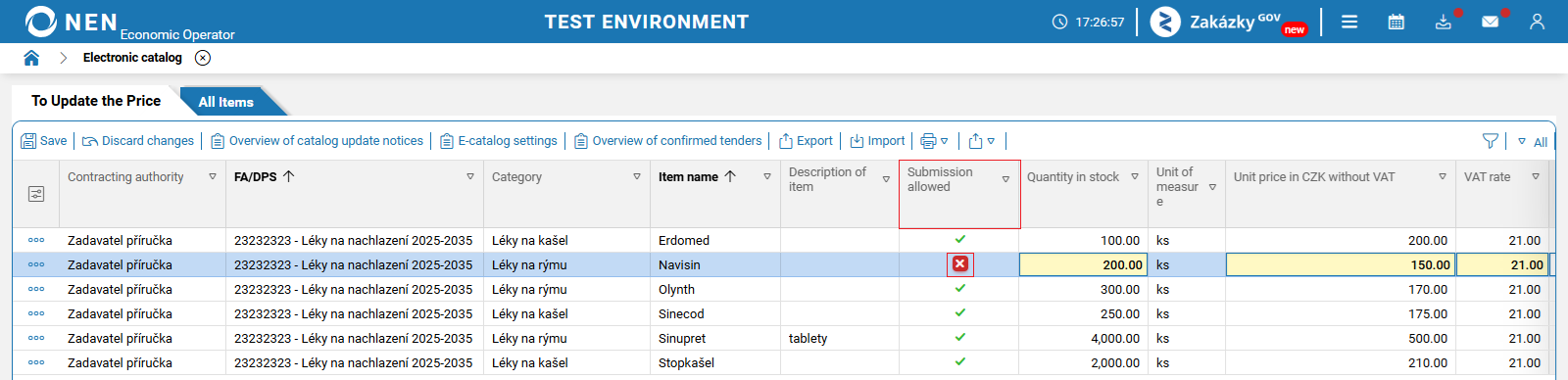Open the print dropdown
Image resolution: width=1568 pixels, height=380 pixels.
pyautogui.click(x=934, y=141)
